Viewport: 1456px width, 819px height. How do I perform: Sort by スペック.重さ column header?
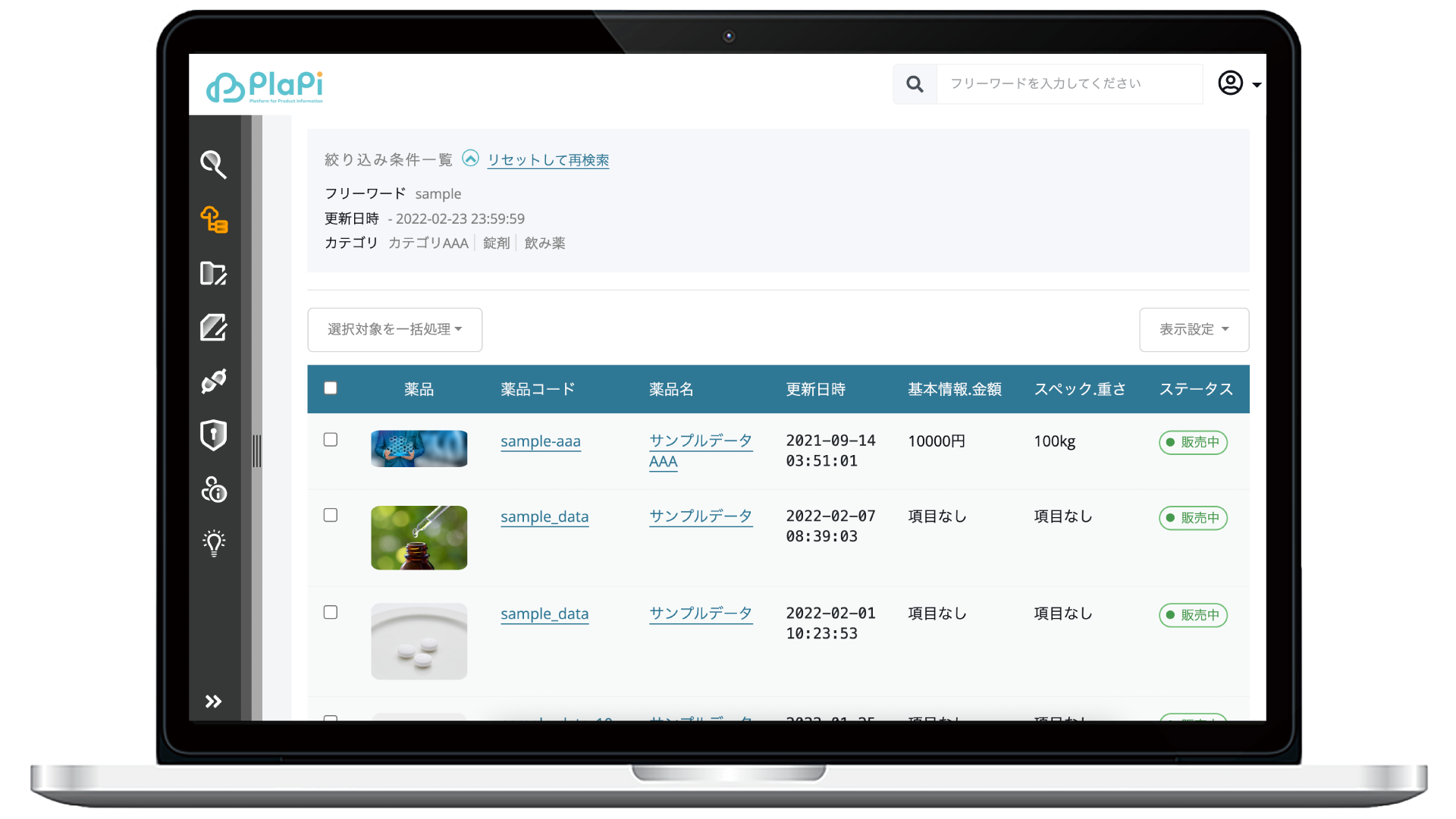[x=1080, y=390]
